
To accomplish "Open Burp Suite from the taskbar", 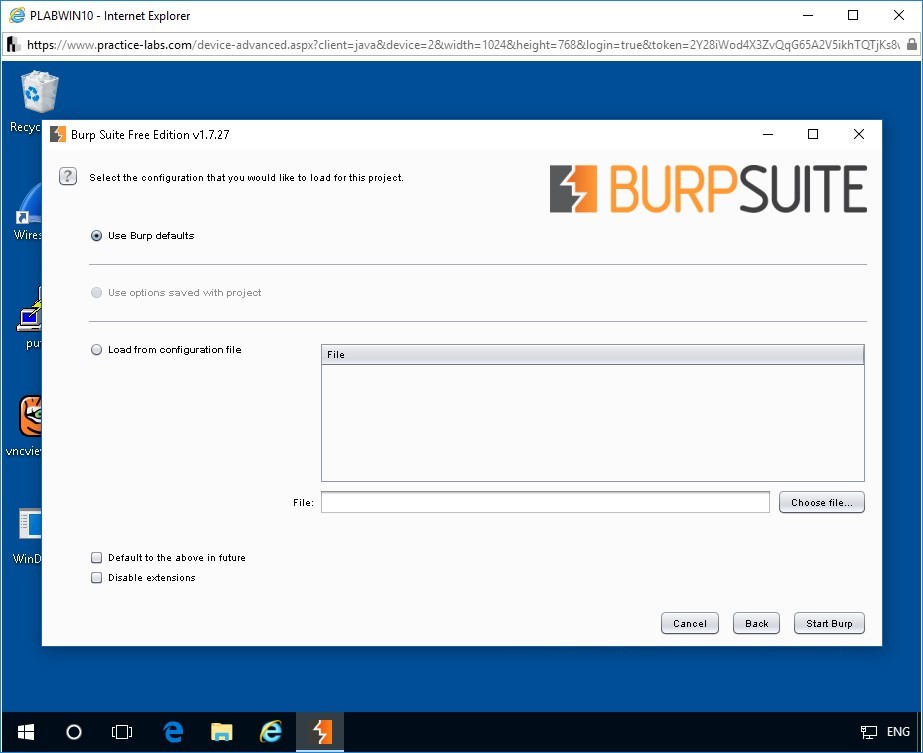I will 321,732.
